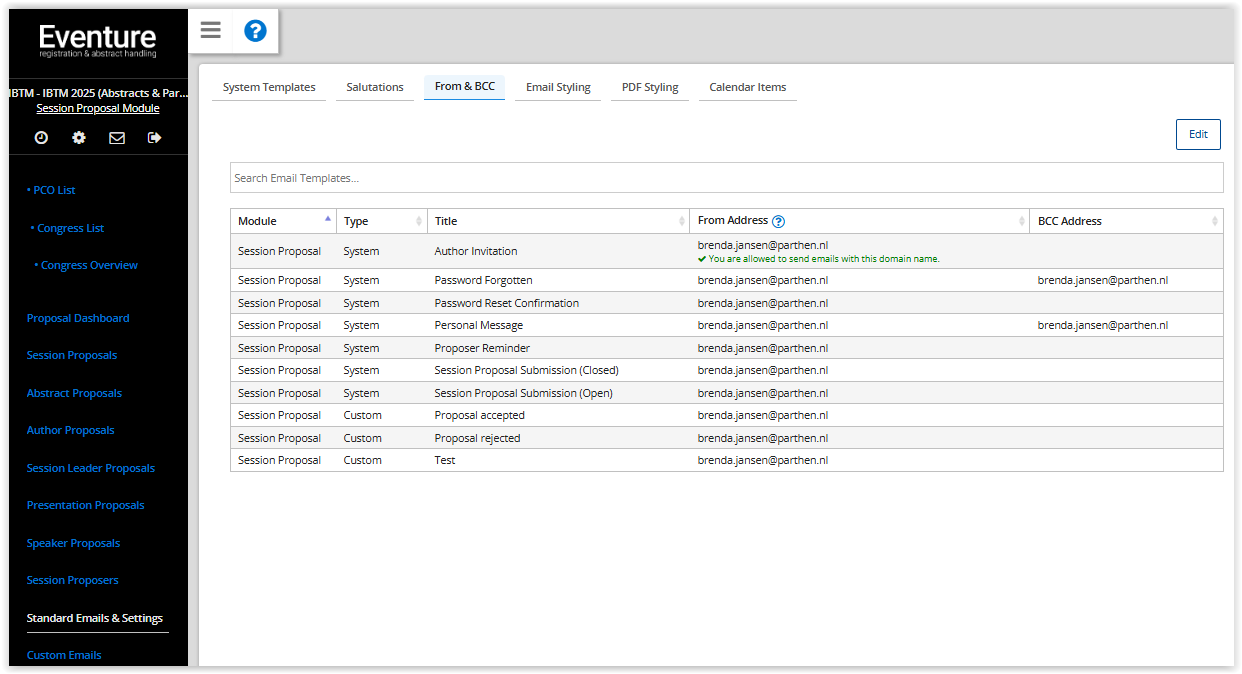Select the Proposal accepted template row
1242x674 pixels.
(x=479, y=415)
